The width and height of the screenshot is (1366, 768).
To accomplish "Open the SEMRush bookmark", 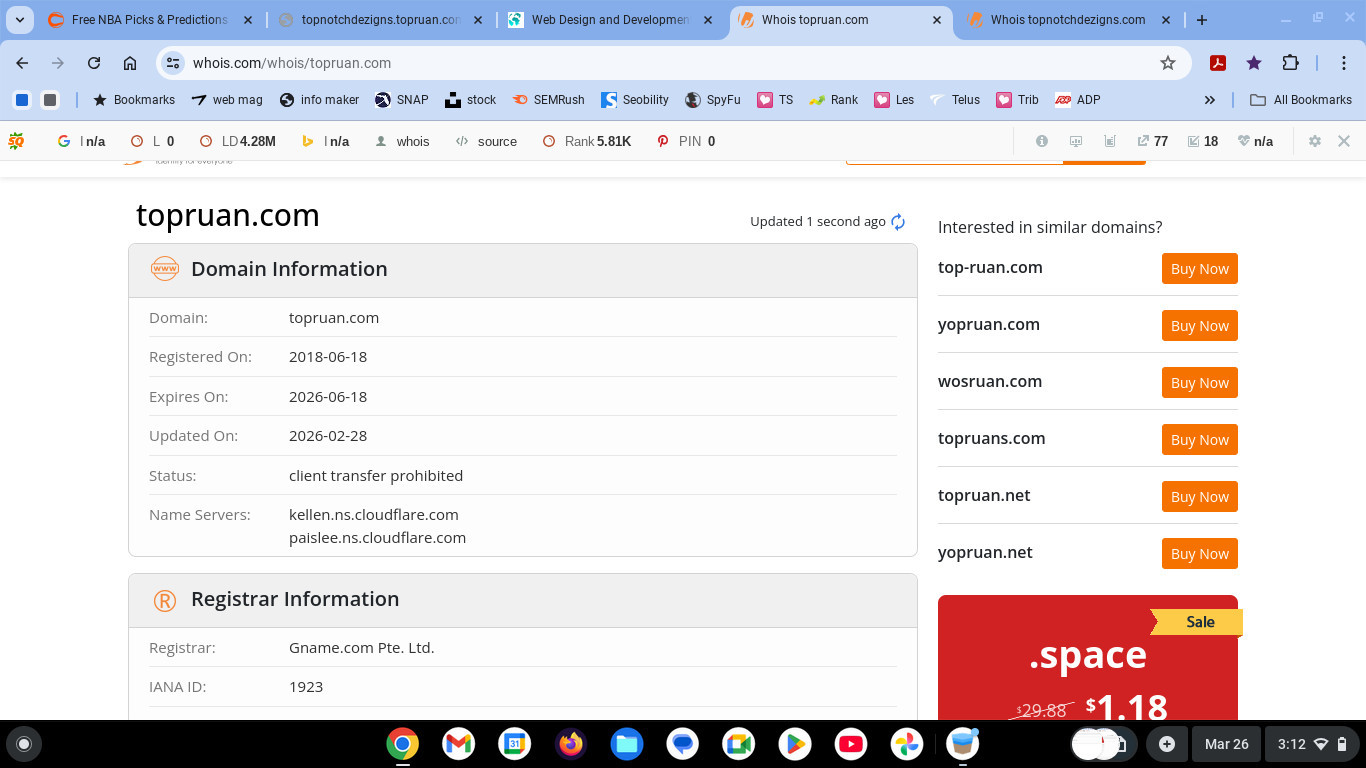I will coord(549,100).
